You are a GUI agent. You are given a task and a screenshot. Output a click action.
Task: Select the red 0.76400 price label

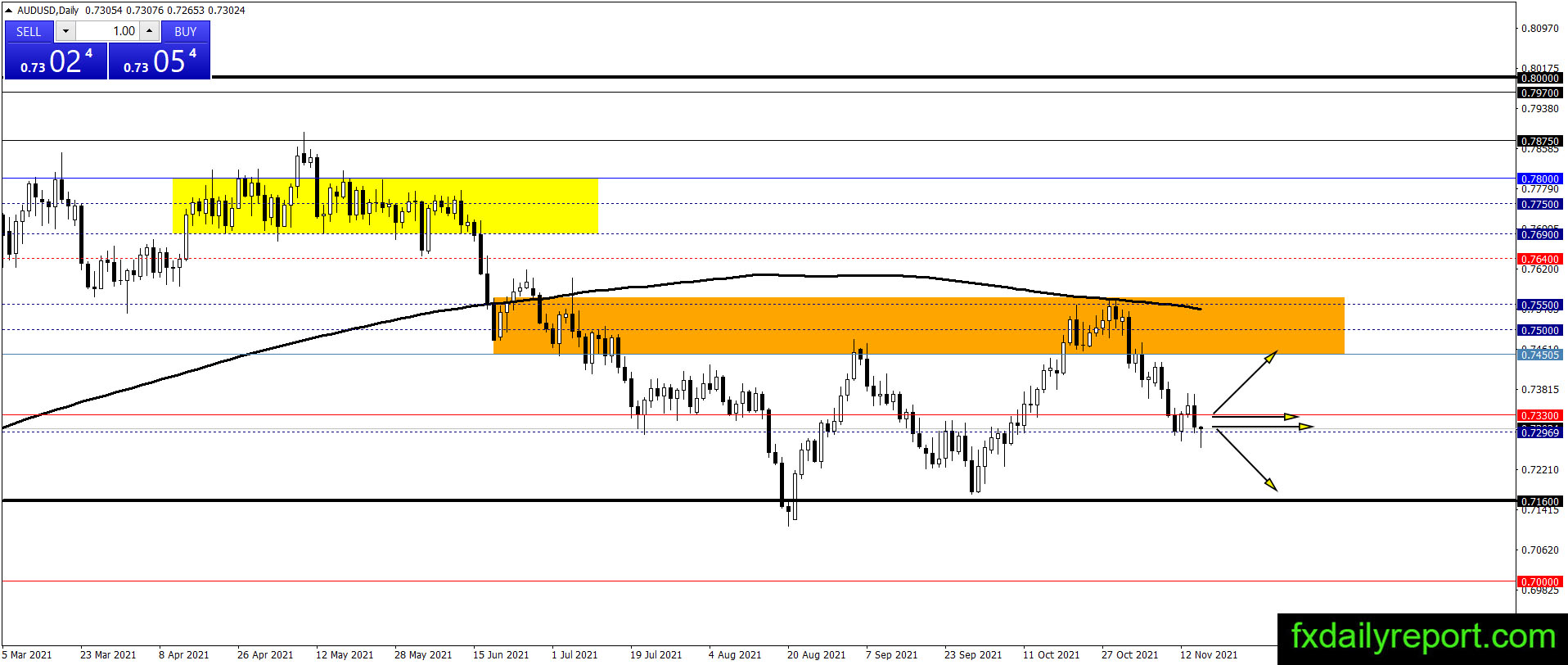click(x=1539, y=260)
